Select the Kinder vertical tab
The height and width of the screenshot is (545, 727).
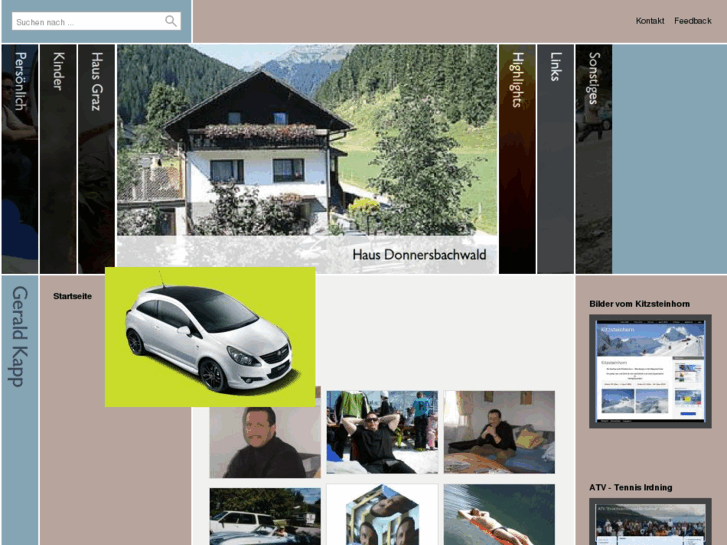(x=58, y=159)
